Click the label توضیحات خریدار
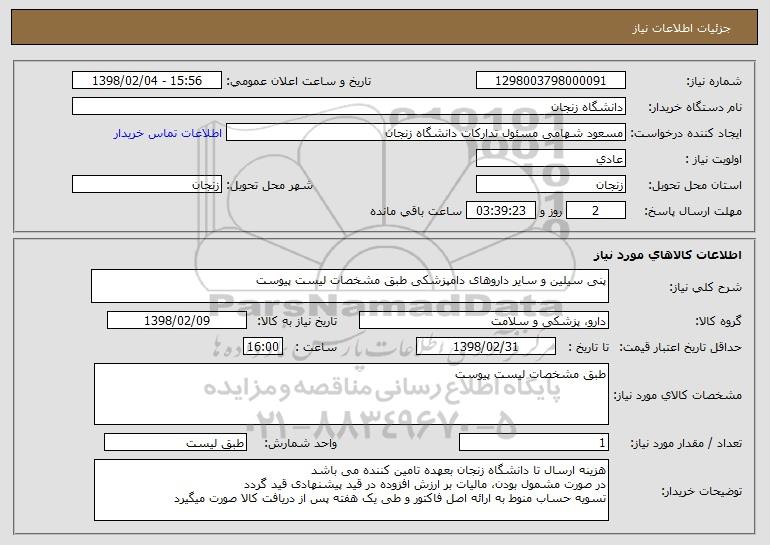Screen dimensions: 770x545 (701, 491)
